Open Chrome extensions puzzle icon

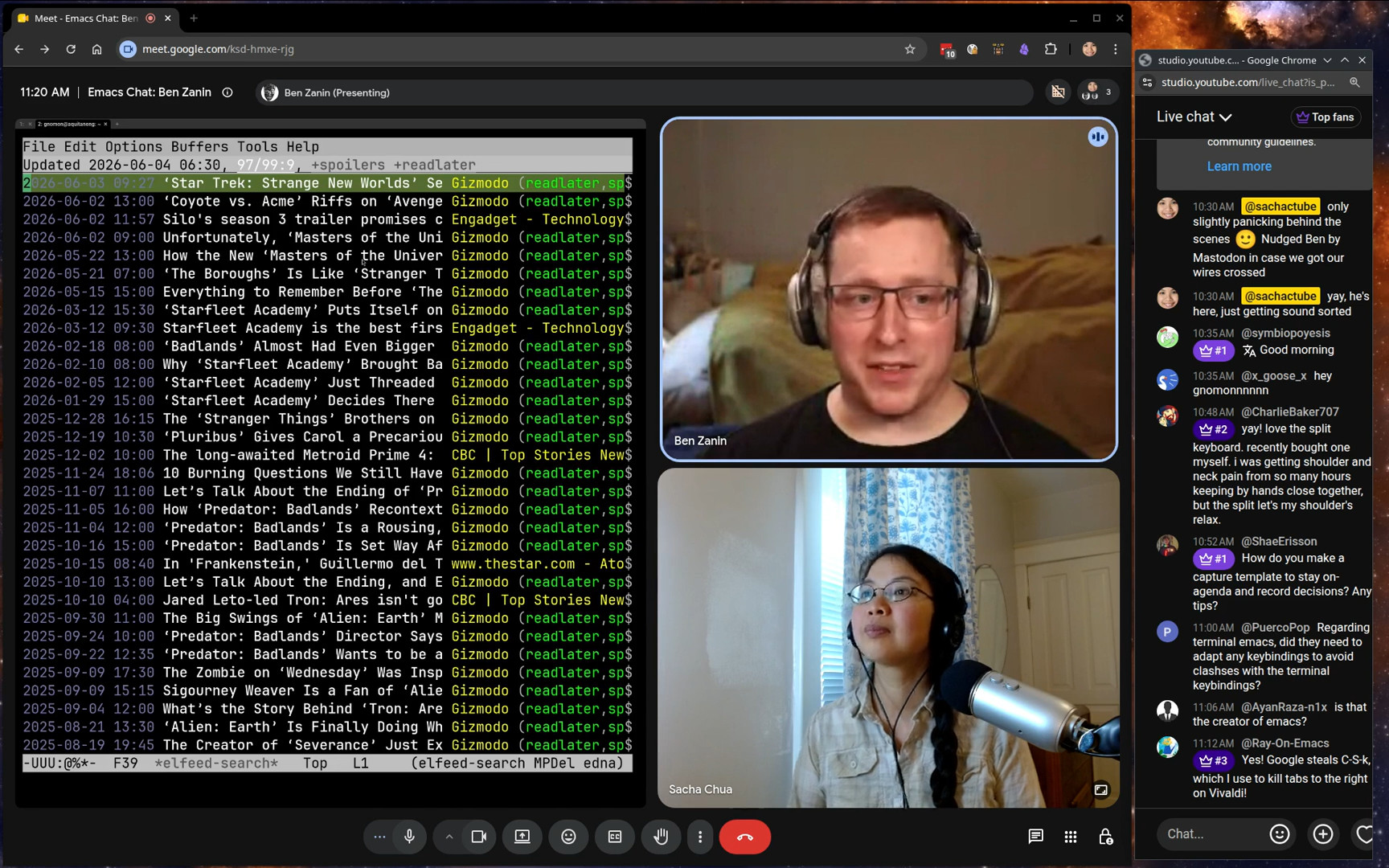click(x=1051, y=49)
